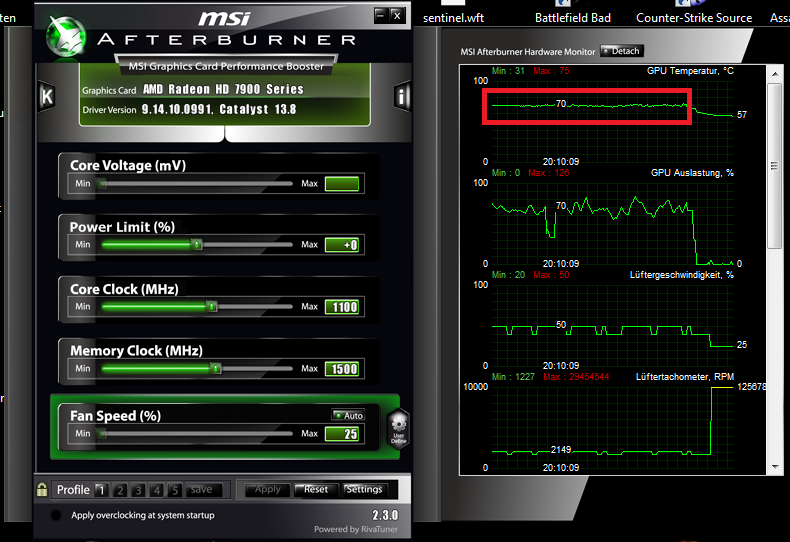Click the Battlefield Bad desktop shortcut label
Viewport: 790px width, 542px height.
point(573,18)
